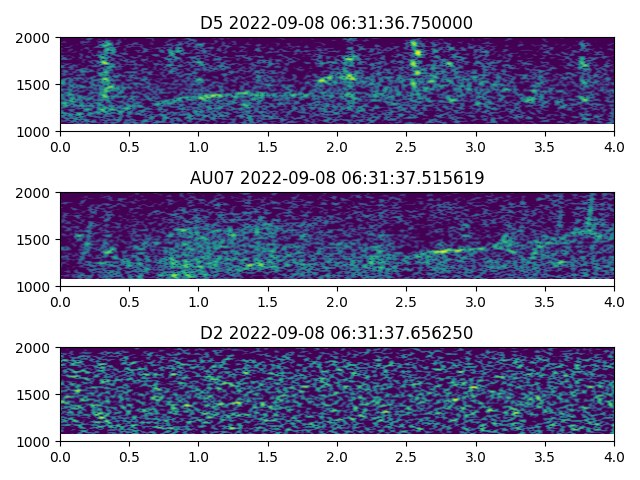The height and width of the screenshot is (480, 640).
Task: Click the 3.5 x-axis tick under D2 plot
Action: tap(545, 456)
